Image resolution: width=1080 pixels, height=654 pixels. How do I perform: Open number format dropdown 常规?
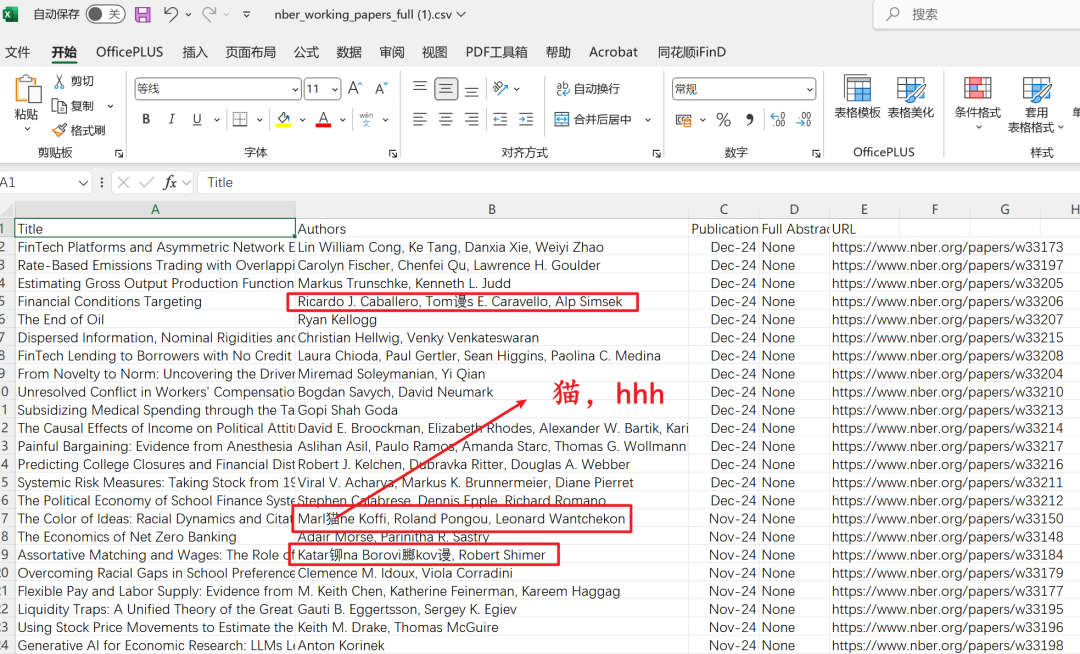click(x=809, y=89)
